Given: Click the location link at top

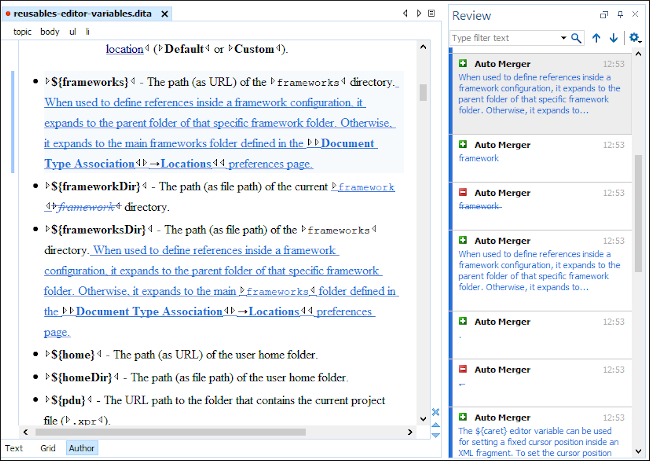Looking at the screenshot, I should 124,48.
